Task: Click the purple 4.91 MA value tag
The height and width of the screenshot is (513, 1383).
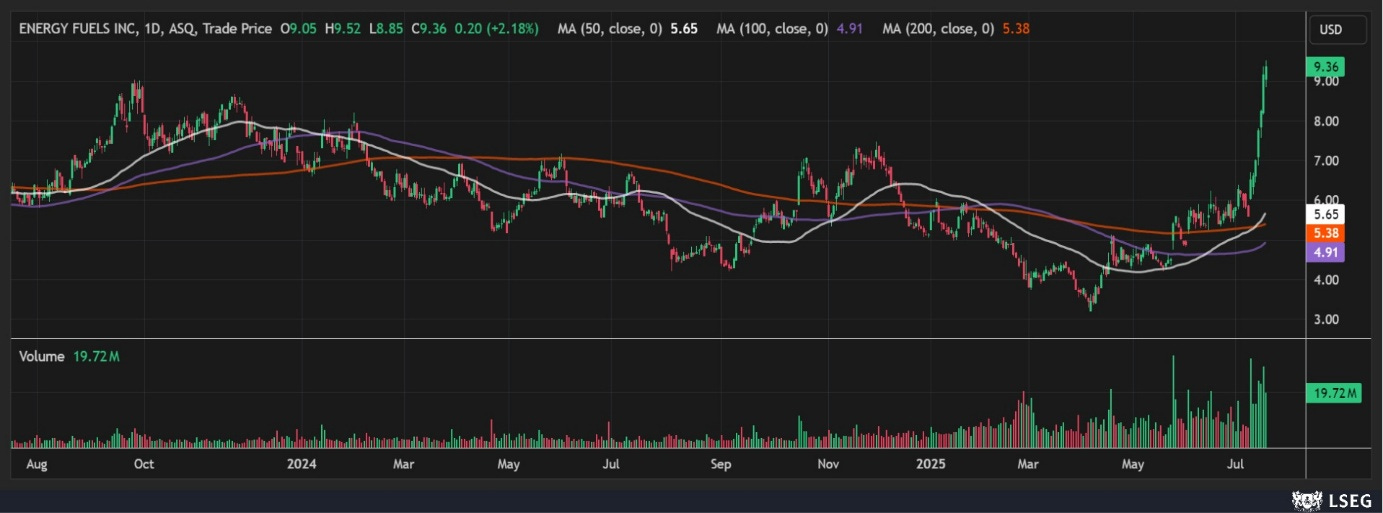Action: pyautogui.click(x=1327, y=253)
